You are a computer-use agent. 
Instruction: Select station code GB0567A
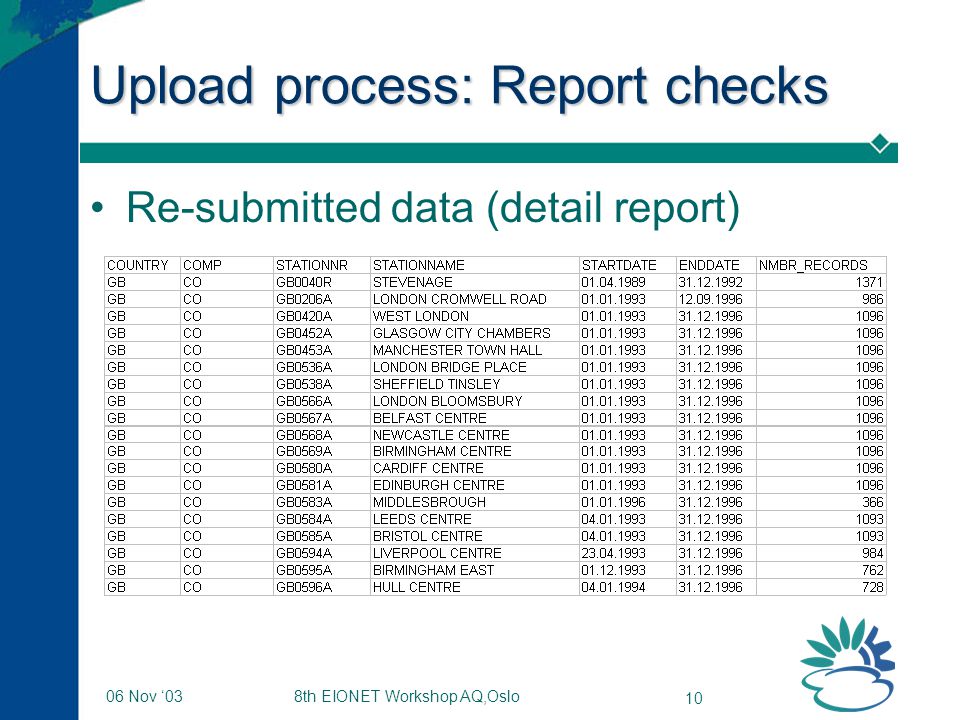(x=304, y=418)
